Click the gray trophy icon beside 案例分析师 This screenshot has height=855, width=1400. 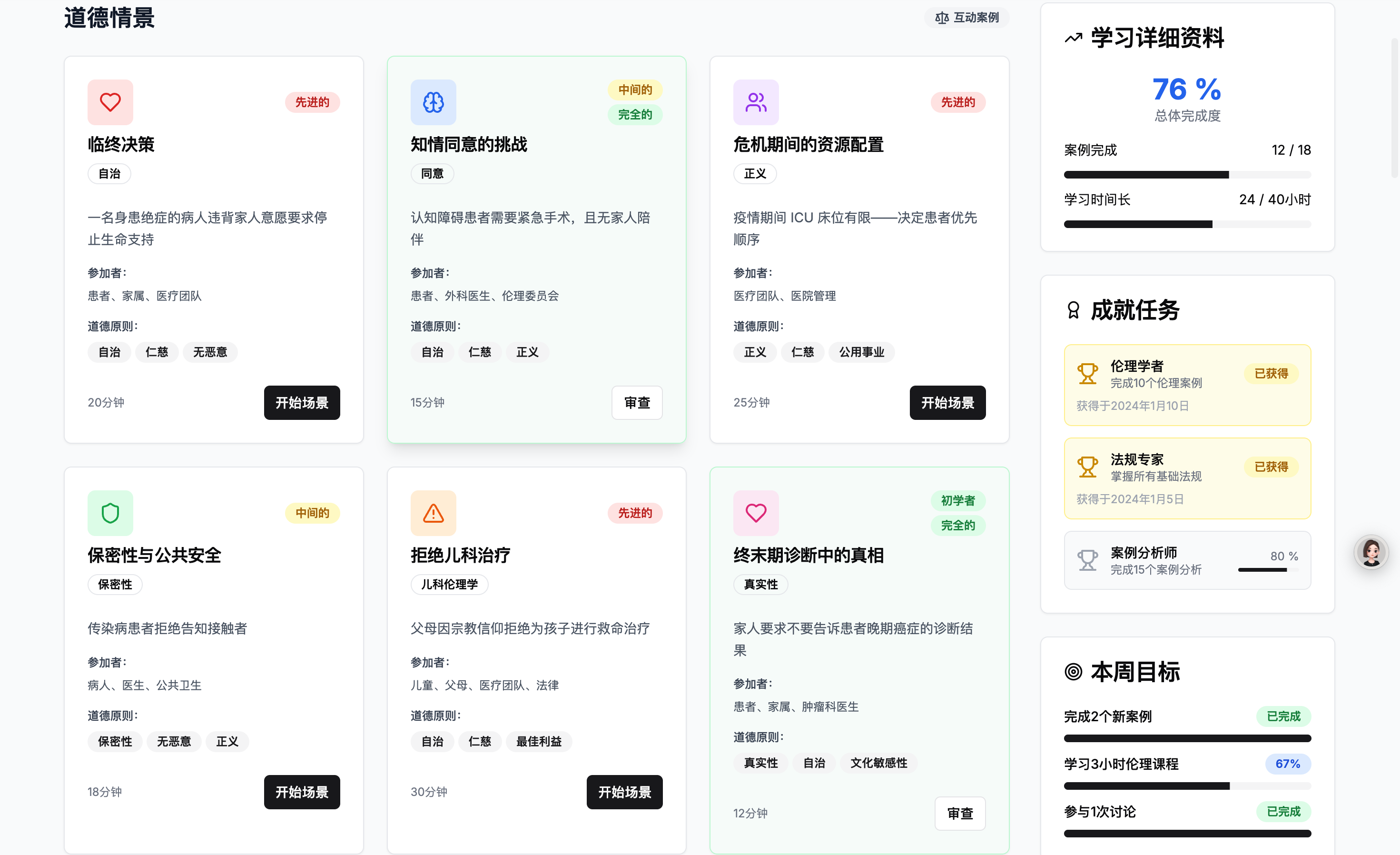pyautogui.click(x=1087, y=560)
